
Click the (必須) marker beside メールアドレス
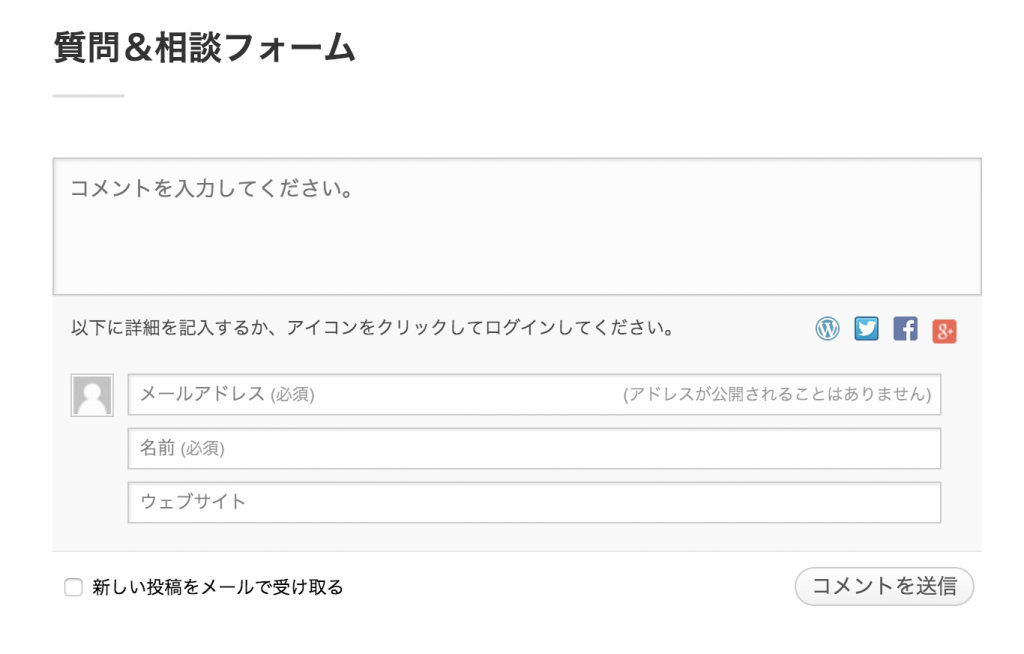(x=293, y=395)
